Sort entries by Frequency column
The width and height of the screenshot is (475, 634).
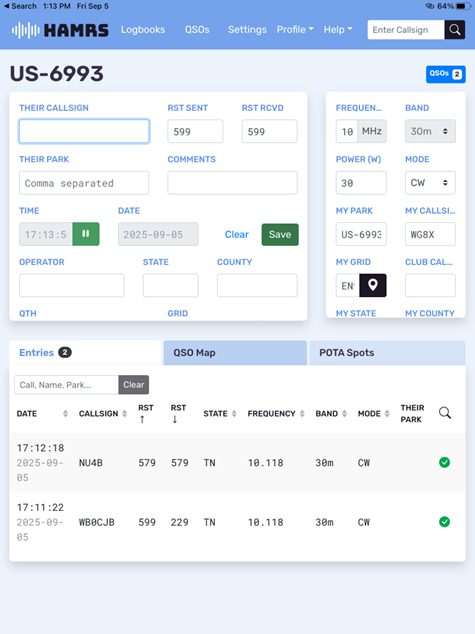click(302, 413)
